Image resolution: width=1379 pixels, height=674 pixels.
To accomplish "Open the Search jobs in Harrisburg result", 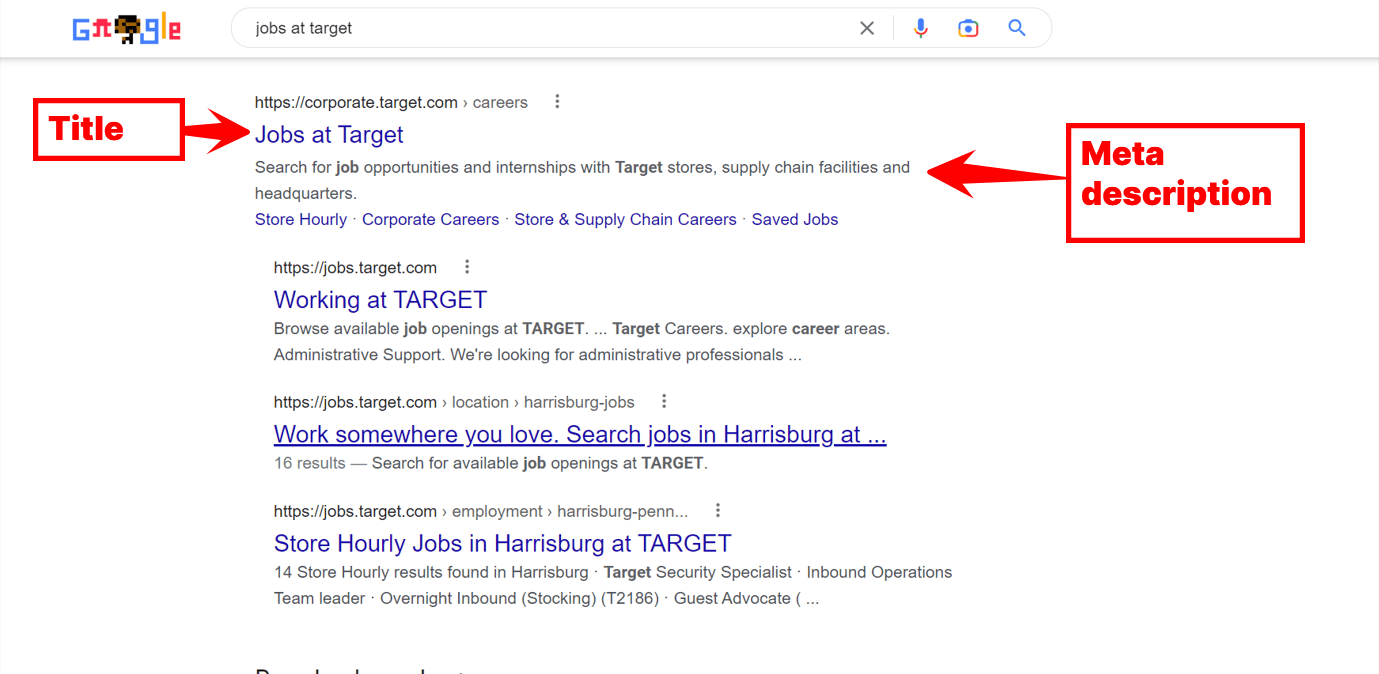I will pos(580,434).
